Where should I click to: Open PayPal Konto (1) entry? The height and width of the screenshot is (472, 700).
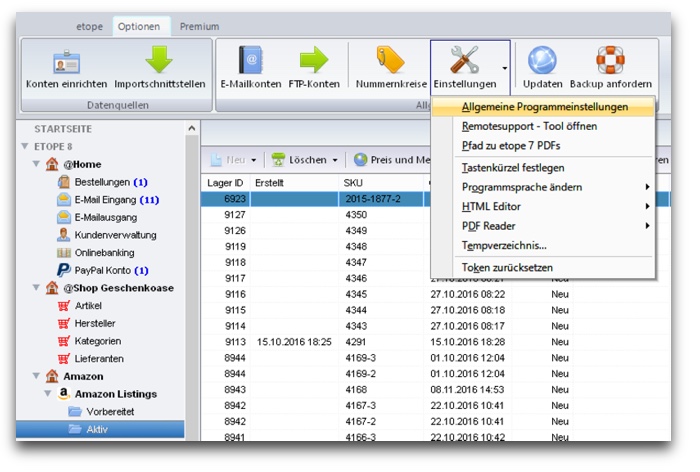[x=103, y=271]
